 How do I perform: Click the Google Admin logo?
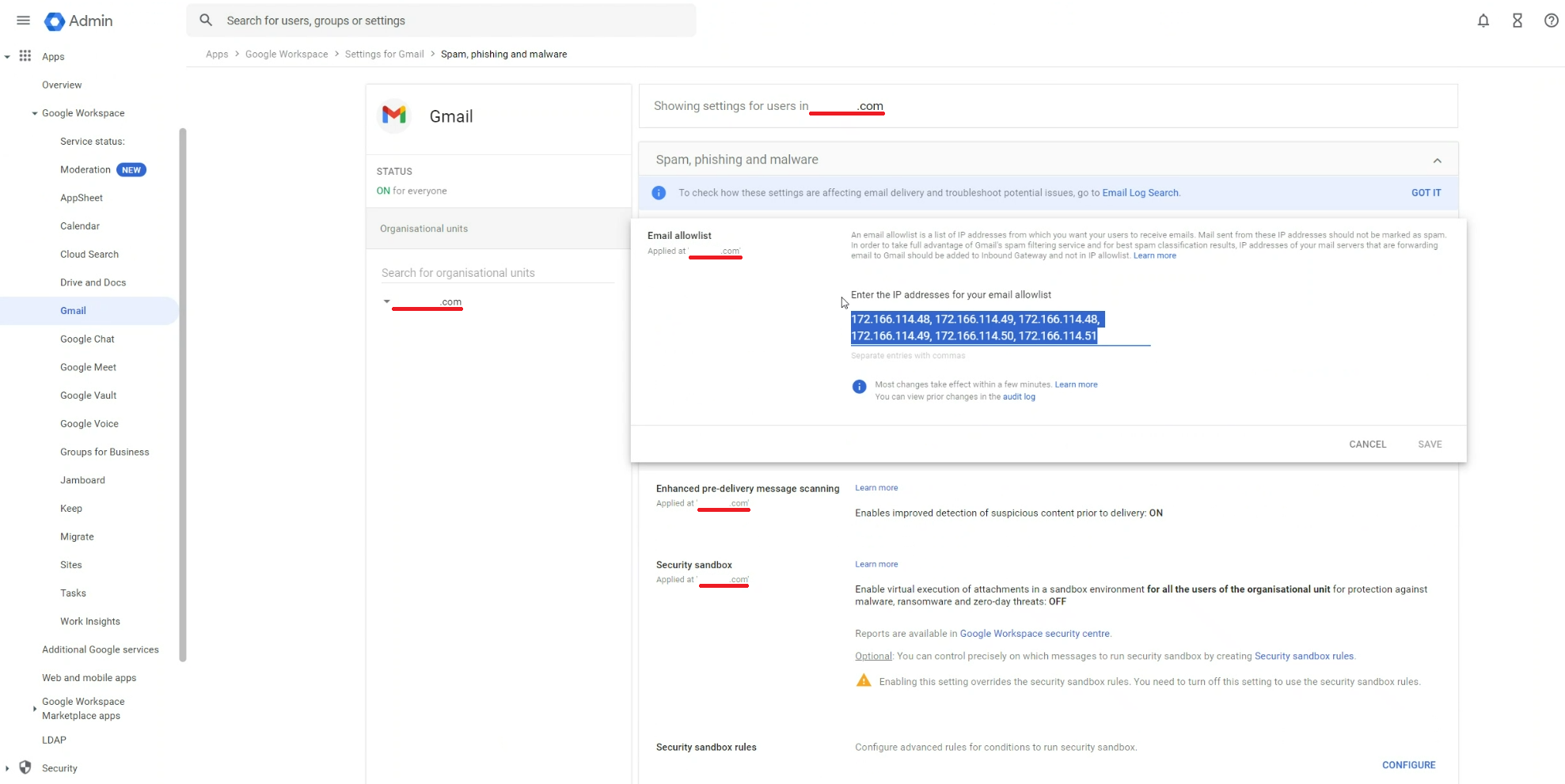pyautogui.click(x=78, y=21)
